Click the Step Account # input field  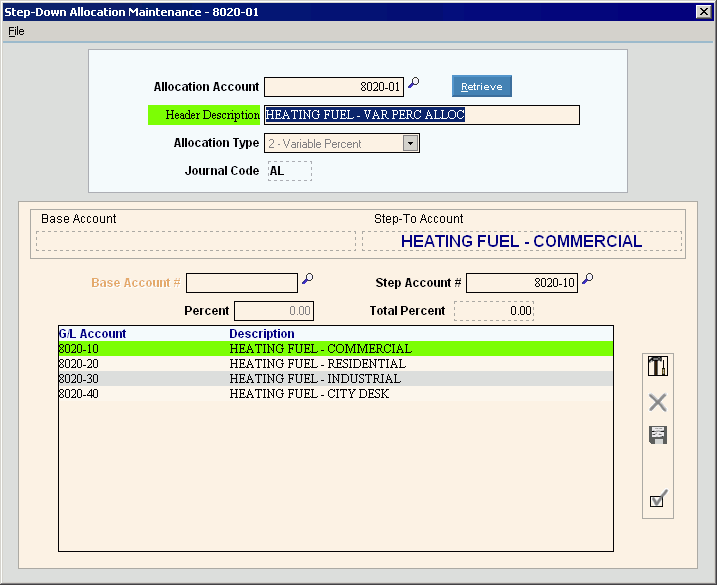(521, 283)
